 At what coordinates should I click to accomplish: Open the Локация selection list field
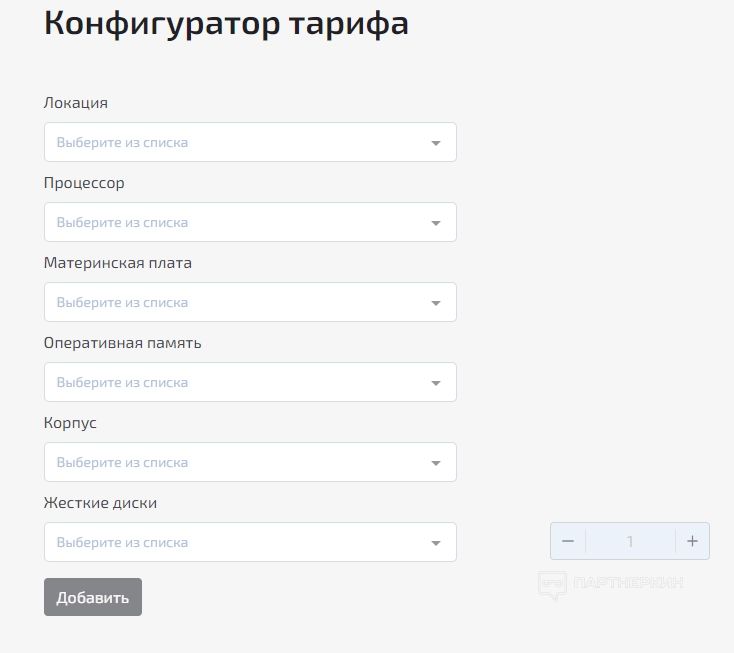point(240,142)
